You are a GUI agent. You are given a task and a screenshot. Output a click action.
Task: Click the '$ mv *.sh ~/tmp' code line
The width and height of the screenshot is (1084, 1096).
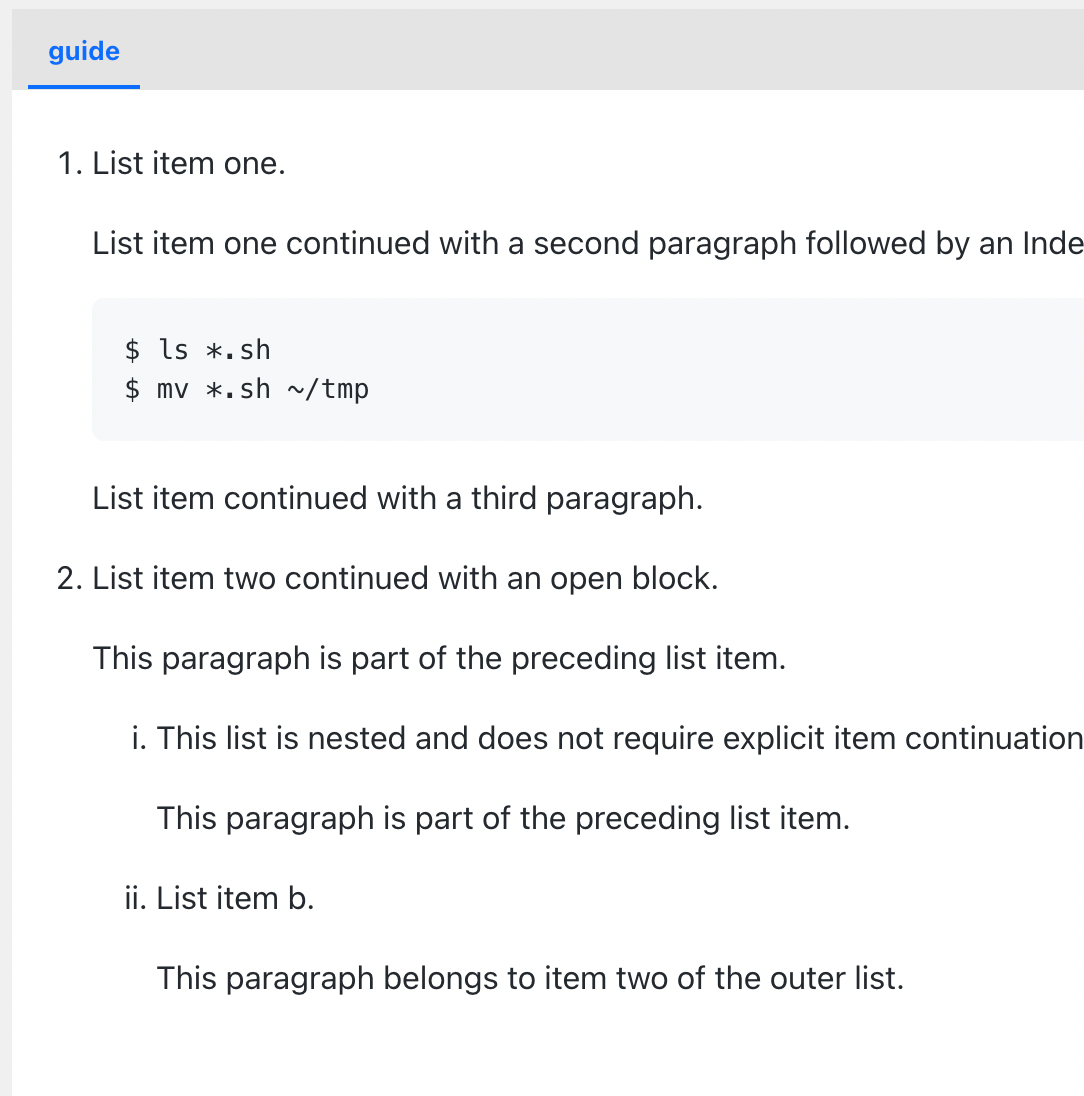pyautogui.click(x=247, y=389)
